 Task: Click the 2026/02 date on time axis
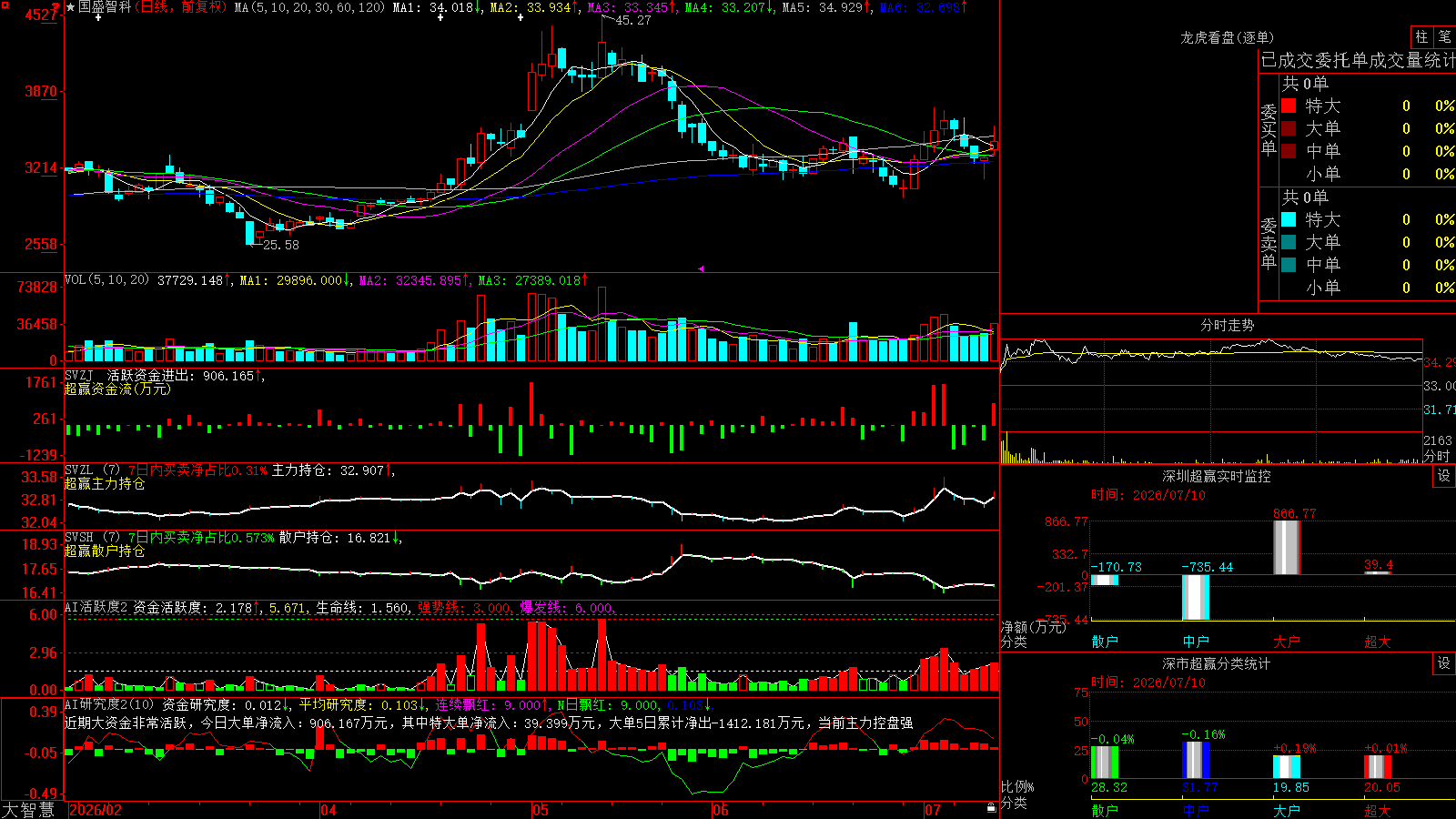pos(96,810)
